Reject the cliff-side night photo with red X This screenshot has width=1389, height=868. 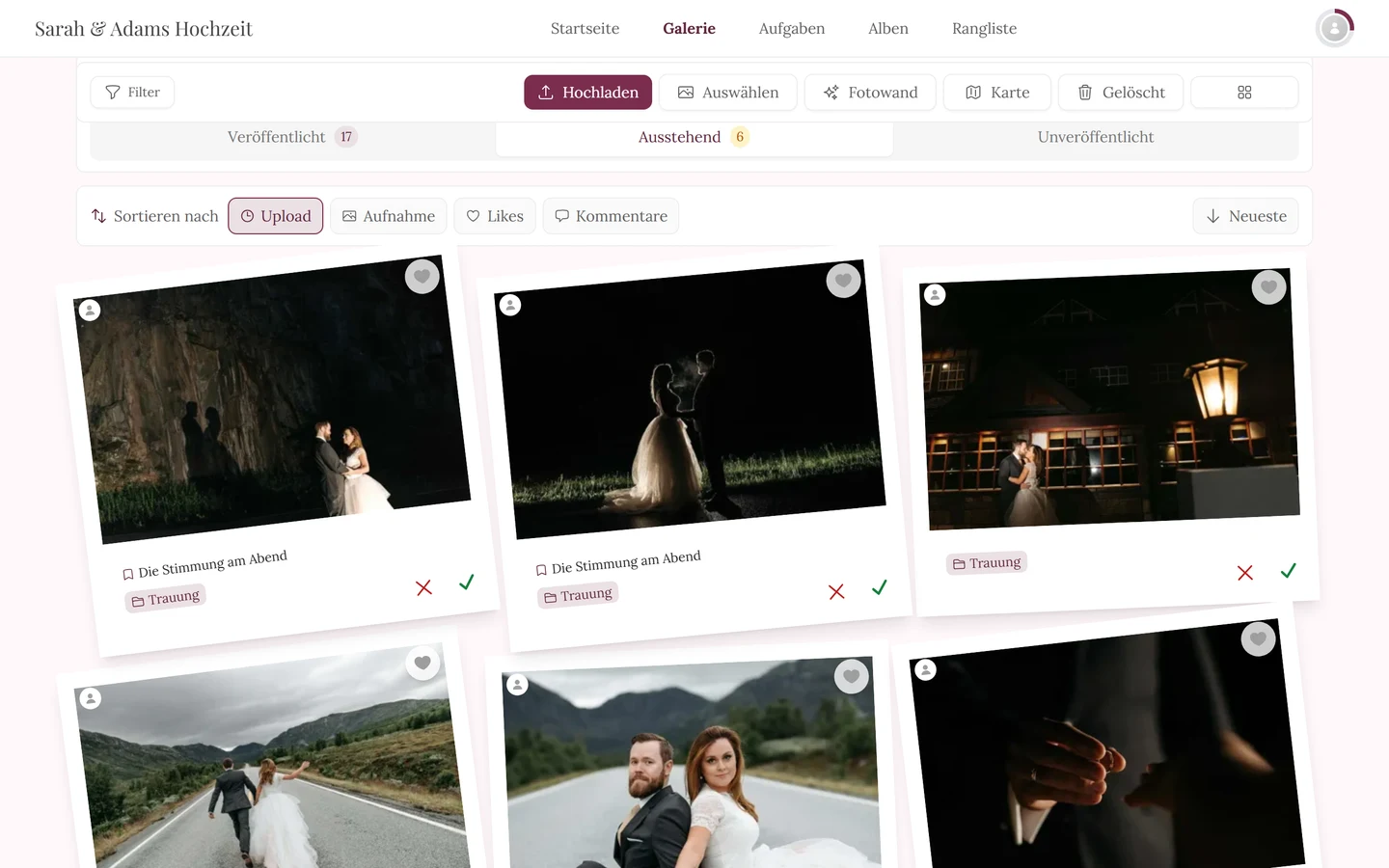423,587
